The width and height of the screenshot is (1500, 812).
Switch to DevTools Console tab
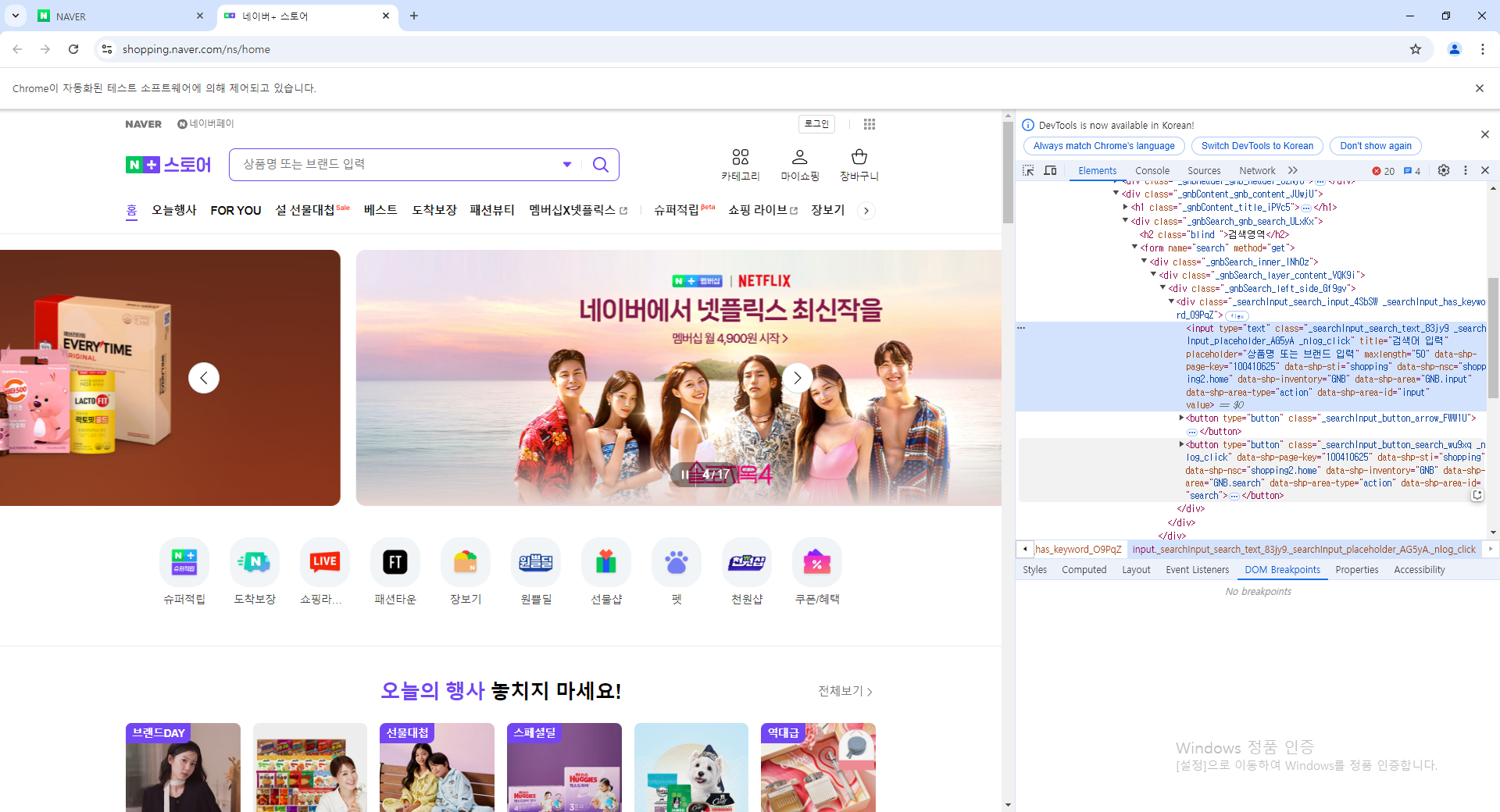pos(1152,171)
